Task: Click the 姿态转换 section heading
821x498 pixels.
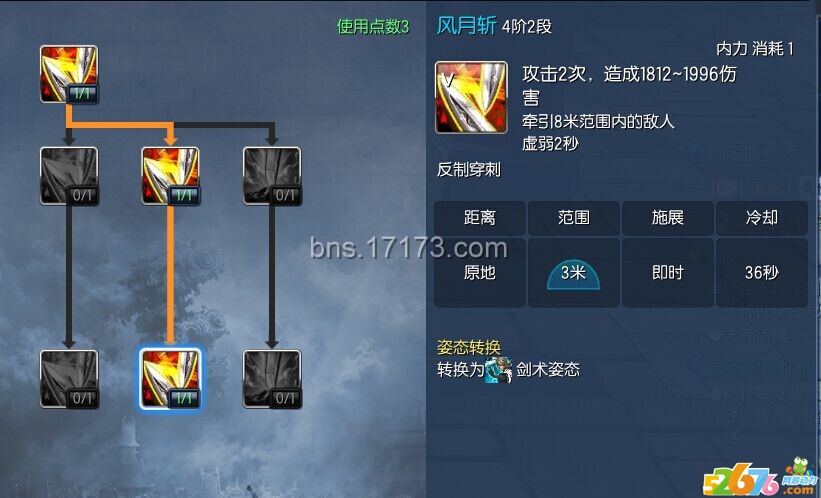Action: point(469,347)
